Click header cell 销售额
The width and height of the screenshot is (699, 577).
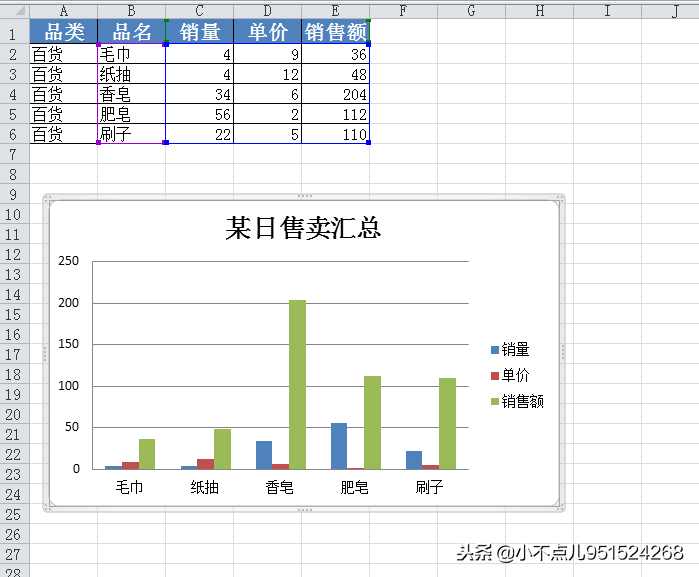[x=336, y=32]
